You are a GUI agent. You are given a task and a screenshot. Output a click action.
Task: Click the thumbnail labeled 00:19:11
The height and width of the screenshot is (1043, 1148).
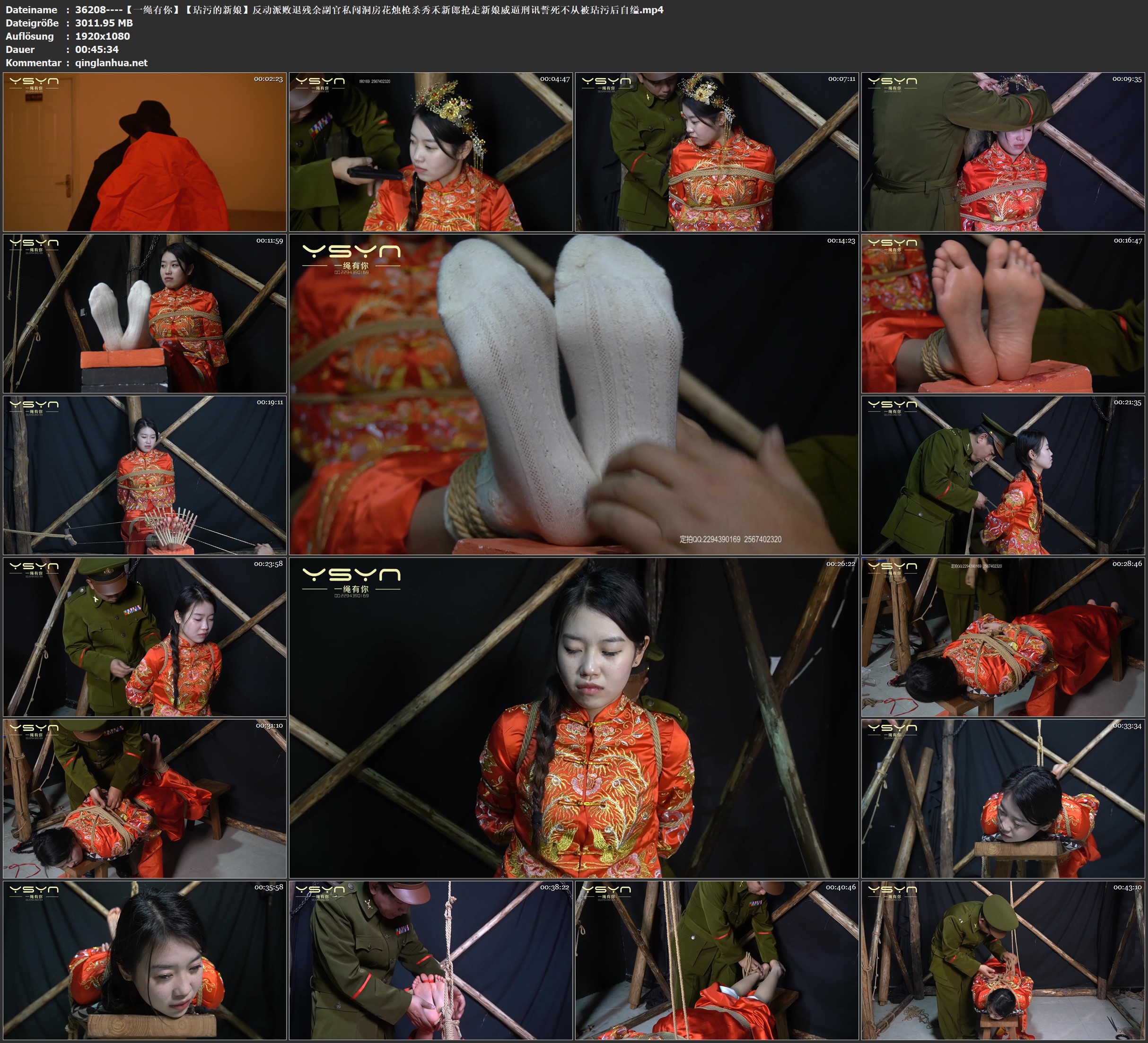coord(145,475)
